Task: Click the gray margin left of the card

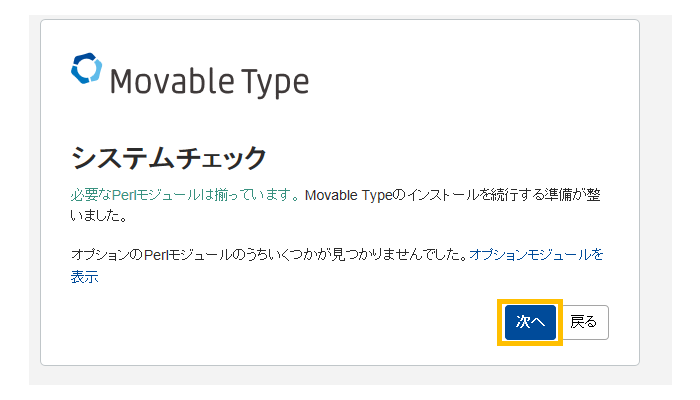Action: point(34,200)
